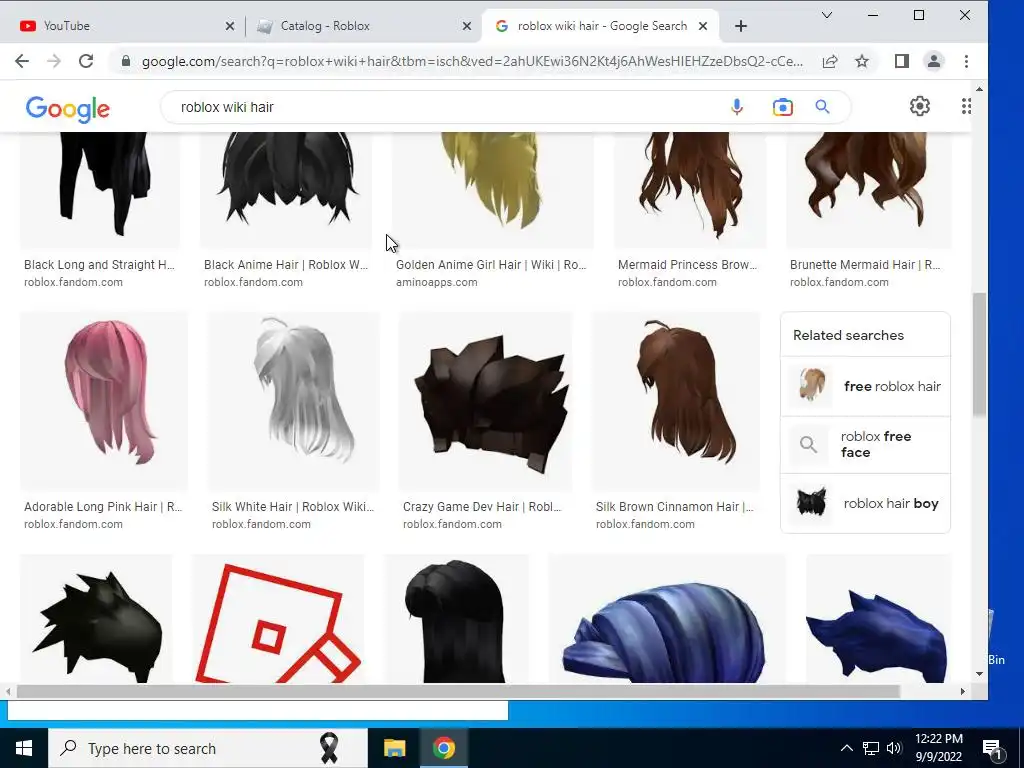The height and width of the screenshot is (768, 1024).
Task: Open Silk Brown Cinnamon Hair title link
Action: tap(675, 507)
